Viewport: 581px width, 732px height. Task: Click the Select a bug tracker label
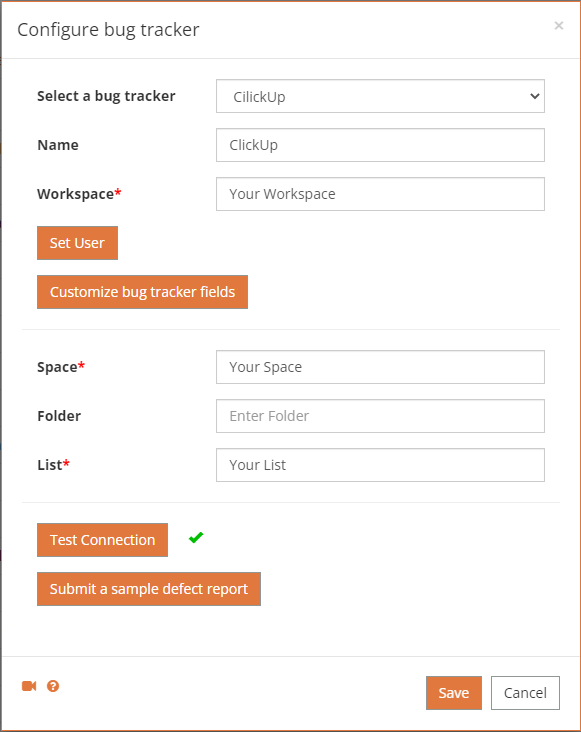click(106, 96)
